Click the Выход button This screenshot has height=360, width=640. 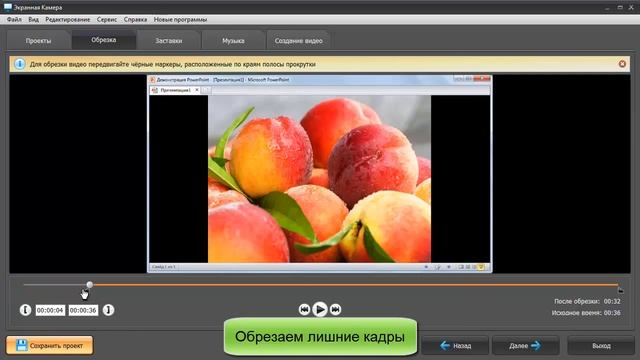click(x=601, y=346)
